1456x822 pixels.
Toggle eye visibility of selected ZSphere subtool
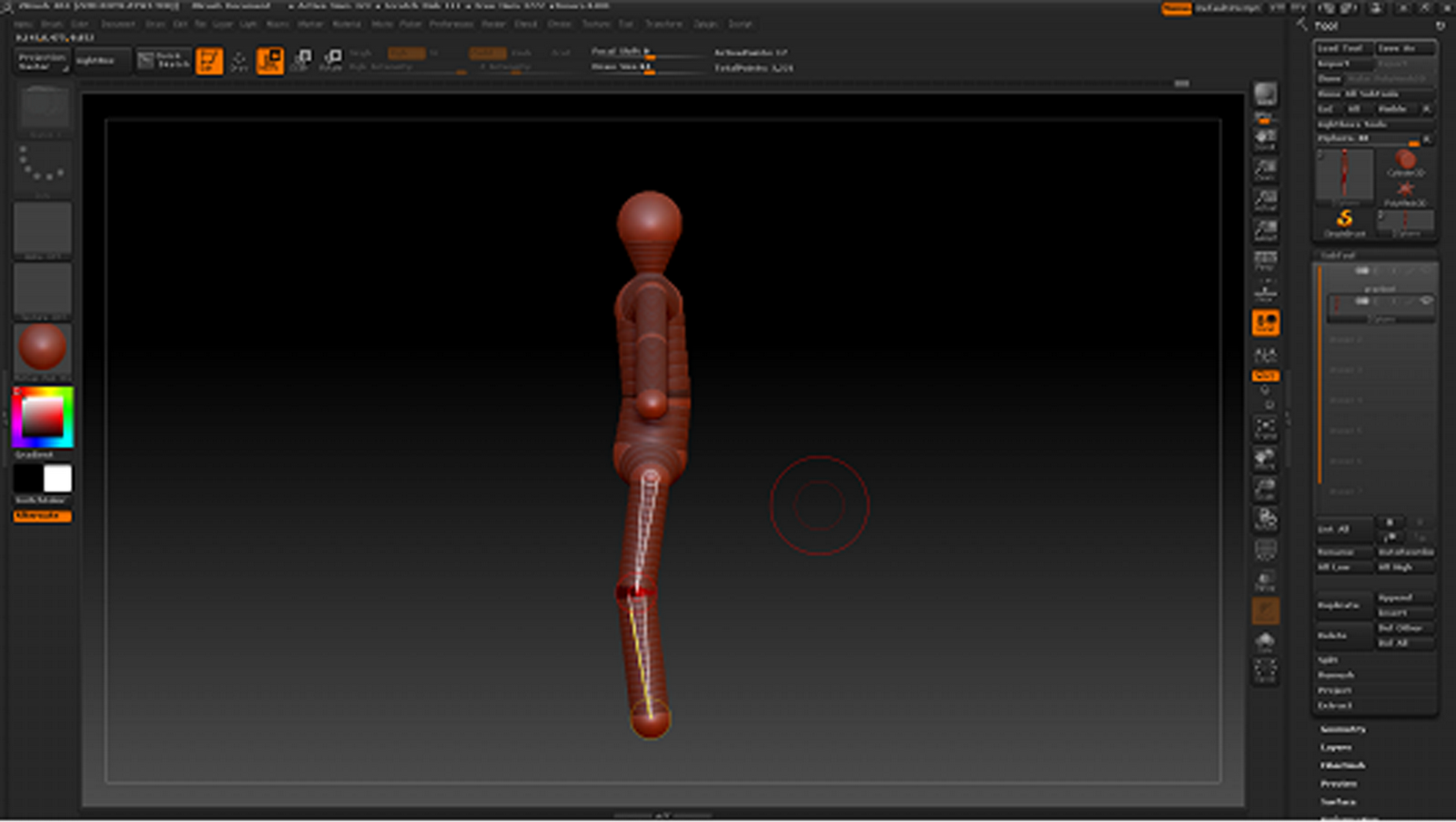click(1426, 300)
